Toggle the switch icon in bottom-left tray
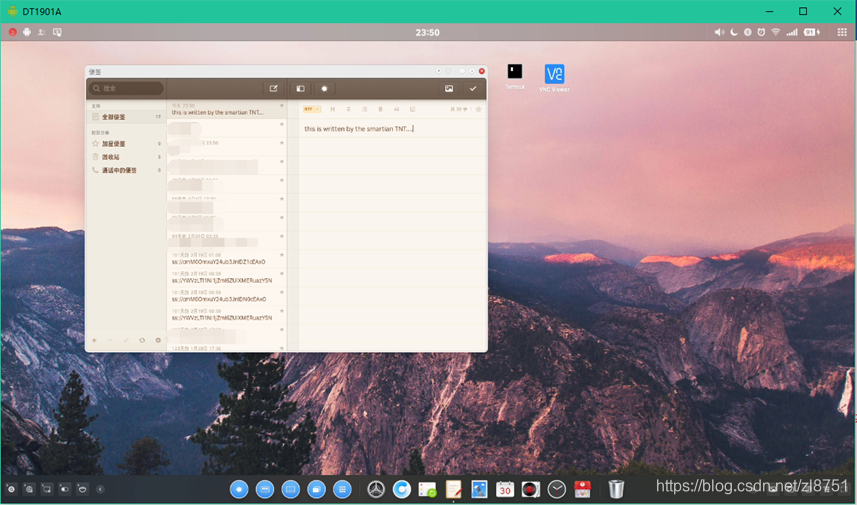The image size is (857, 505). click(64, 489)
